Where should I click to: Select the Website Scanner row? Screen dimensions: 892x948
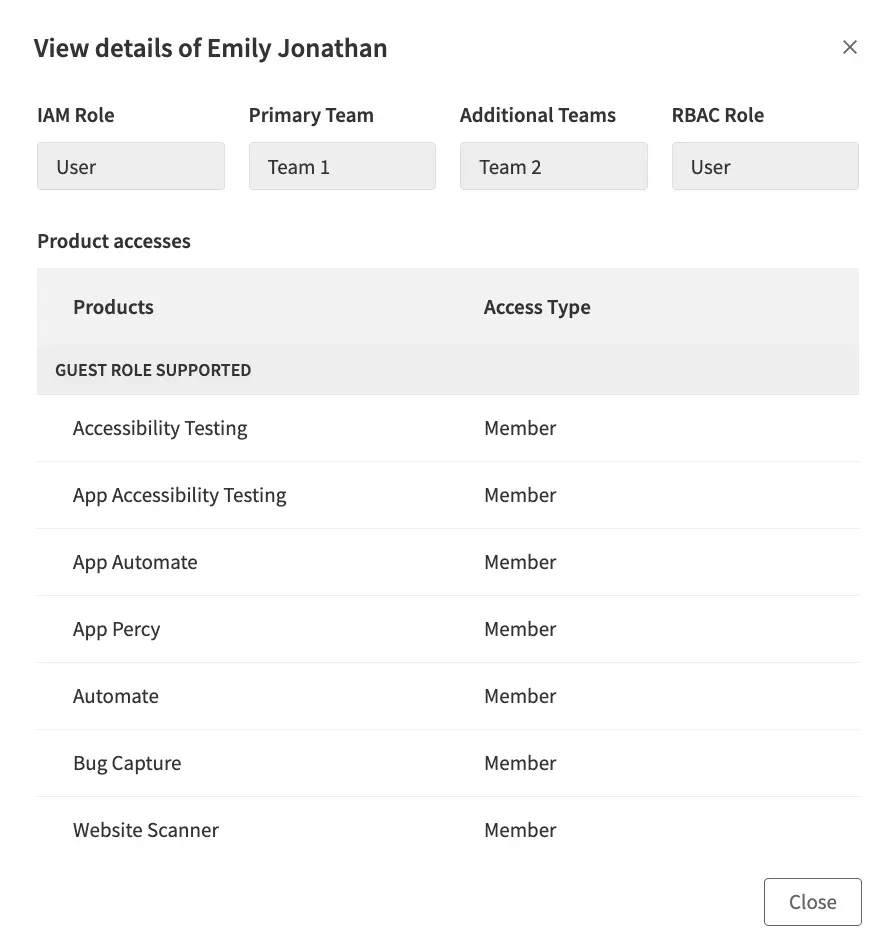click(x=145, y=830)
